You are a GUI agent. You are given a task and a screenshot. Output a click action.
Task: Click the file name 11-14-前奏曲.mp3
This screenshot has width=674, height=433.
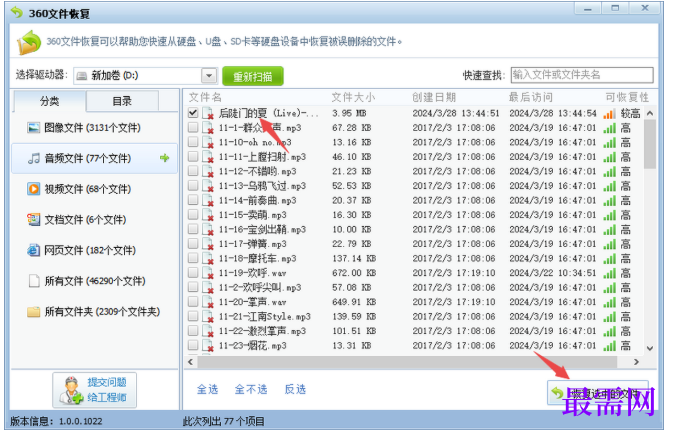tap(257, 200)
